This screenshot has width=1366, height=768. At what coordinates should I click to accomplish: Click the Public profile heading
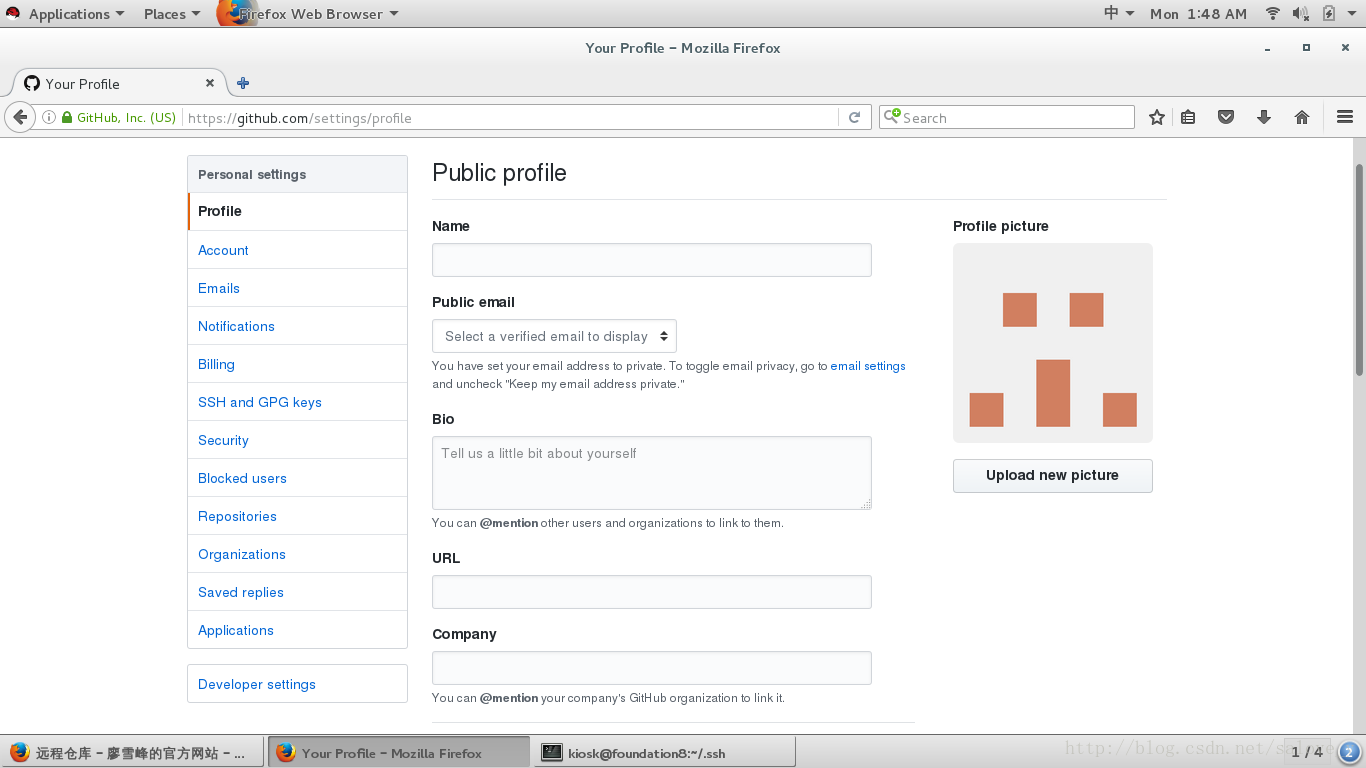tap(499, 173)
